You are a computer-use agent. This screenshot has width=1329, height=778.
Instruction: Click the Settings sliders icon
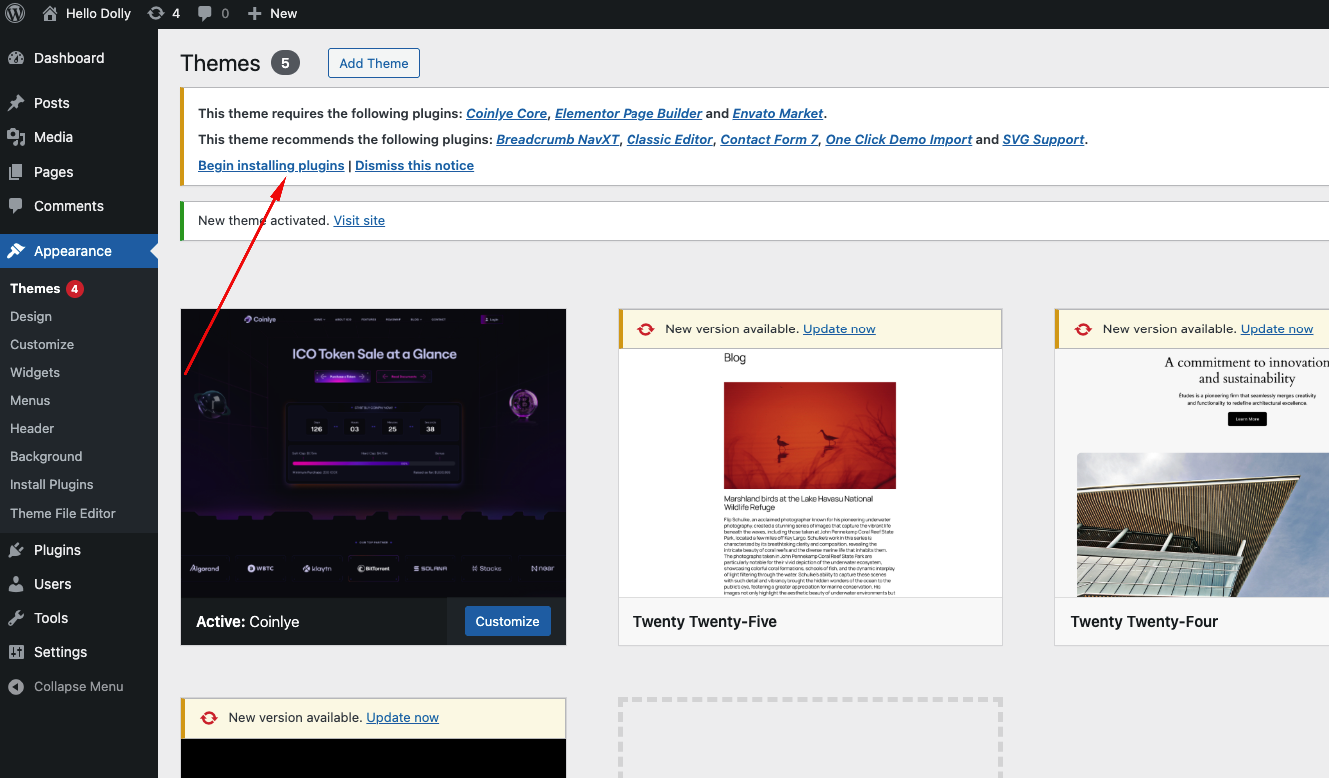pyautogui.click(x=16, y=652)
